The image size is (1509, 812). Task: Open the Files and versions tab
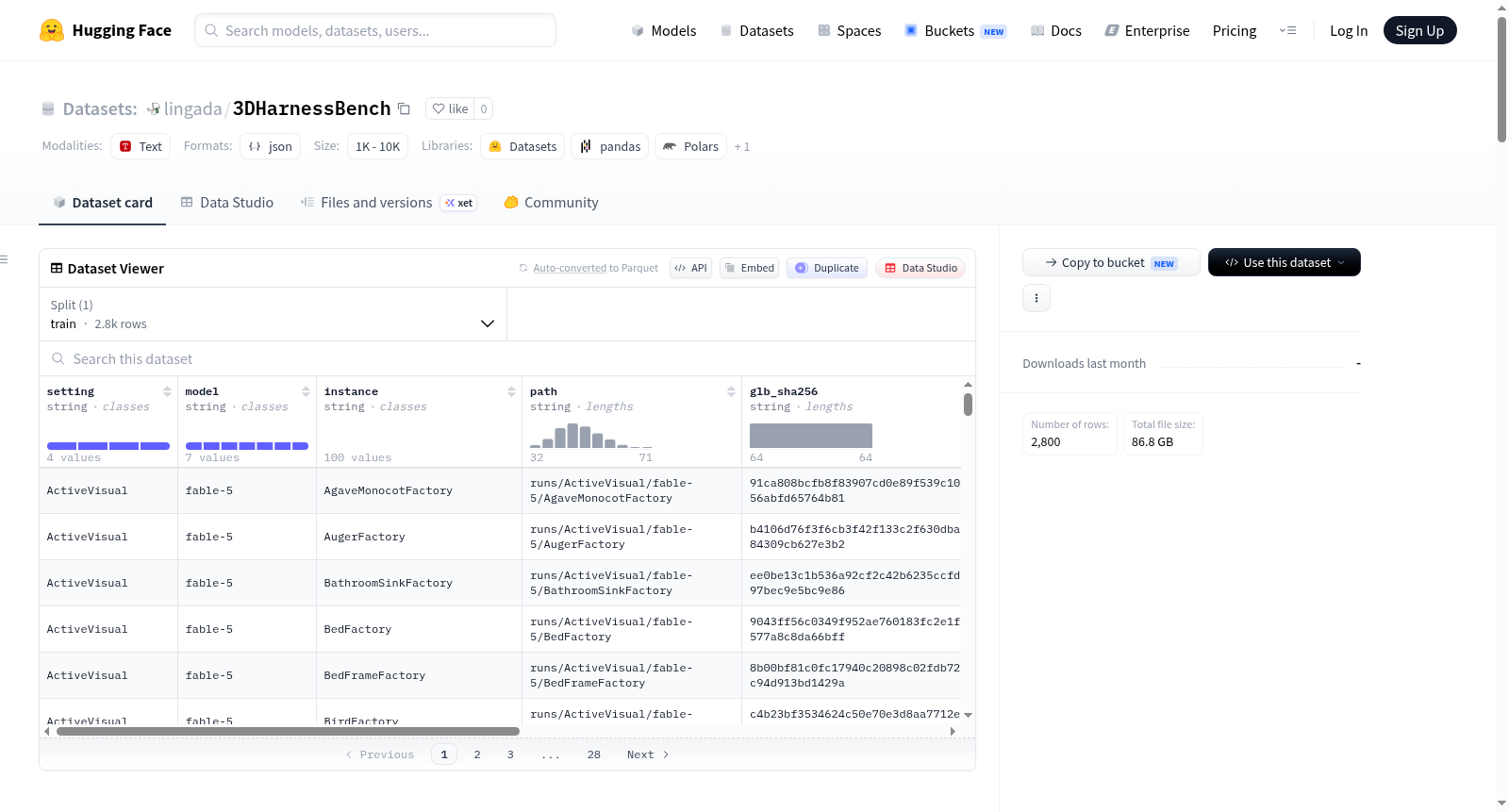tap(389, 202)
